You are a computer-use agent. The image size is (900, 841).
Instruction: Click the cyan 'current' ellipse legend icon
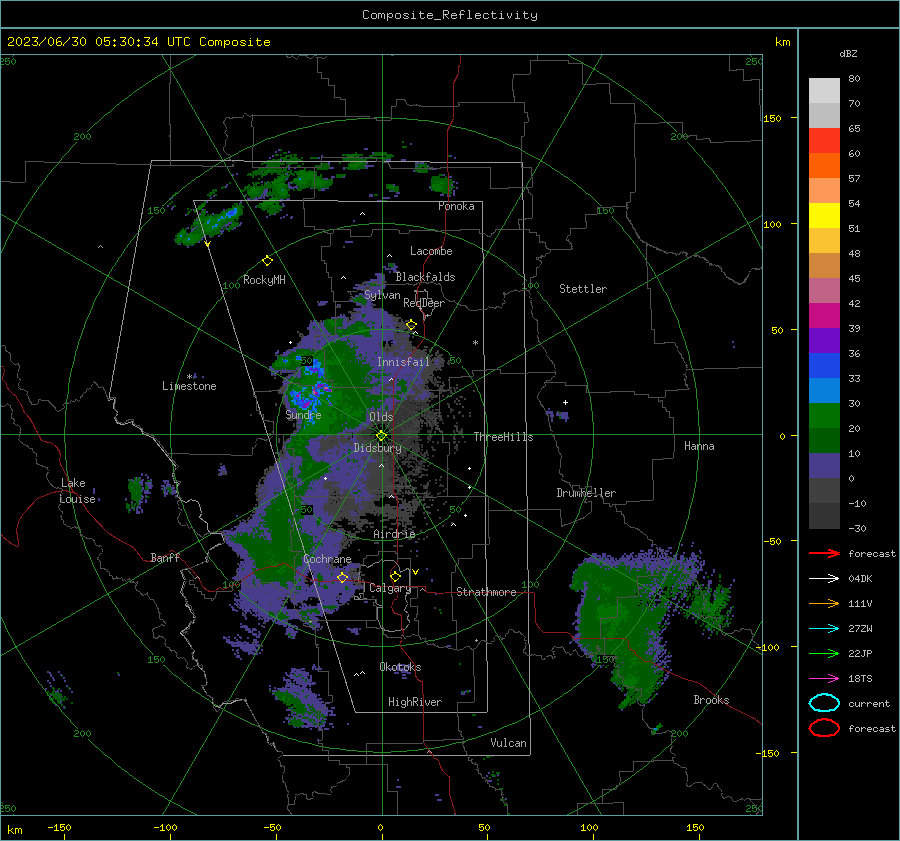pyautogui.click(x=824, y=703)
